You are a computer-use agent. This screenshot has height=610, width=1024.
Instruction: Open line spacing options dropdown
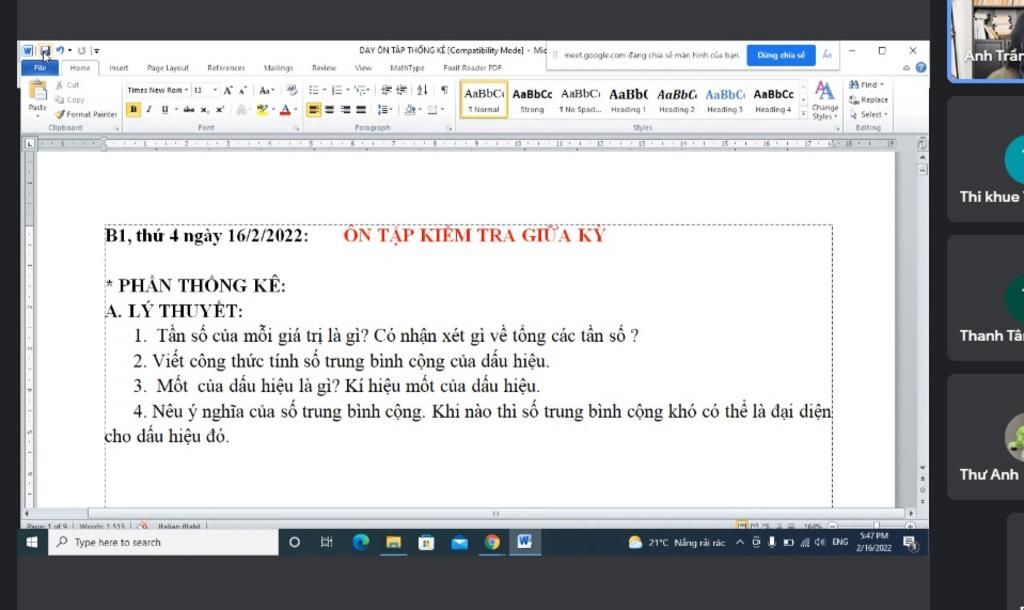point(385,110)
